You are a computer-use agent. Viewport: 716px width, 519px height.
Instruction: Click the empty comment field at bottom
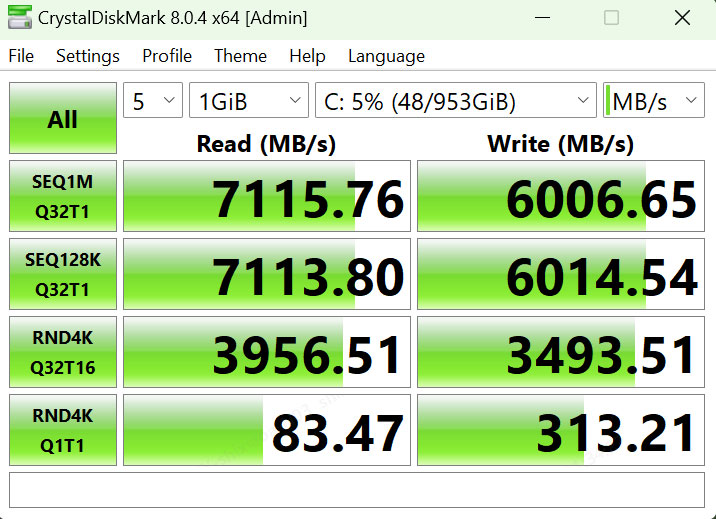[357, 489]
